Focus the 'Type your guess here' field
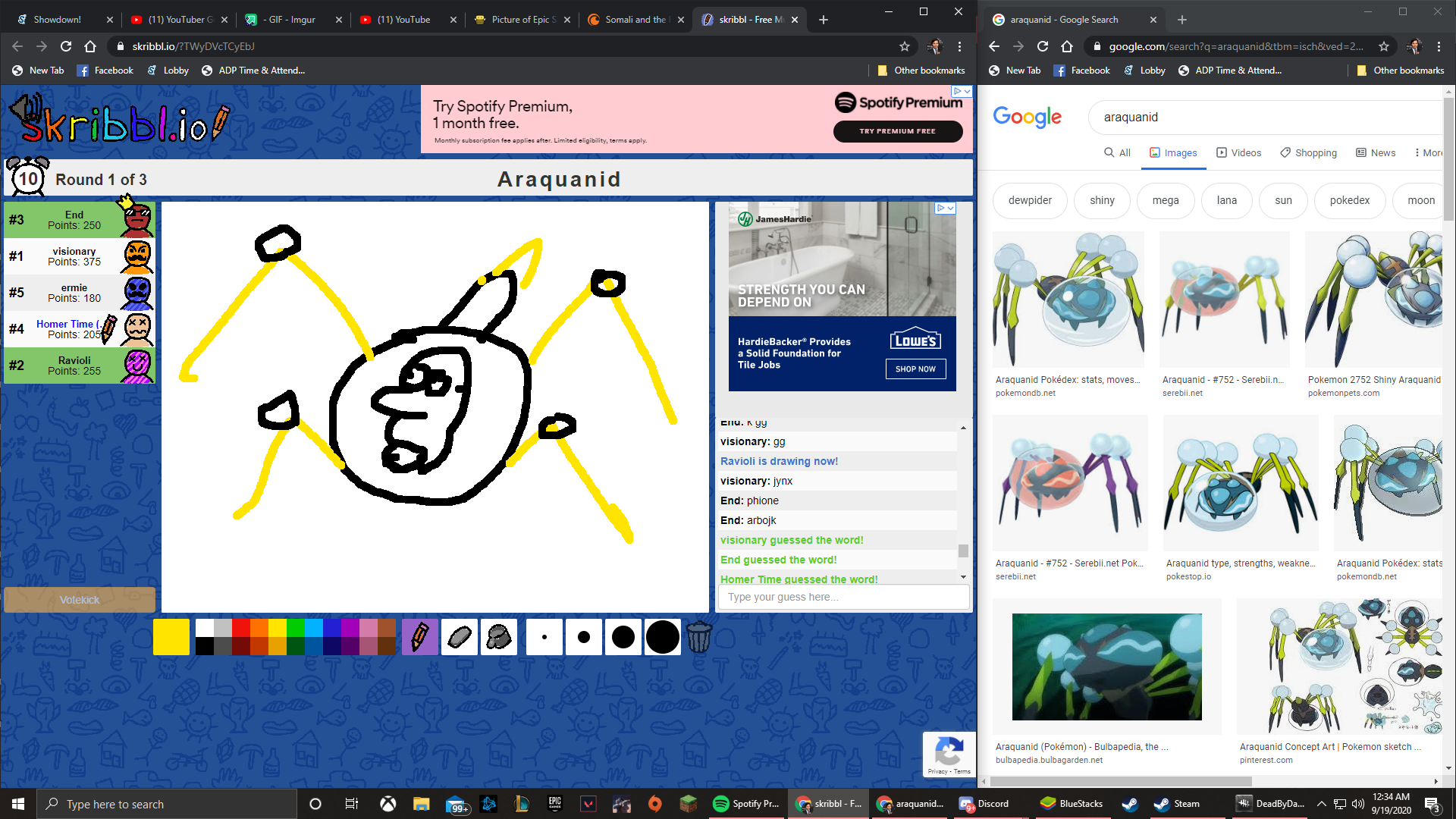The width and height of the screenshot is (1456, 819). (x=843, y=597)
